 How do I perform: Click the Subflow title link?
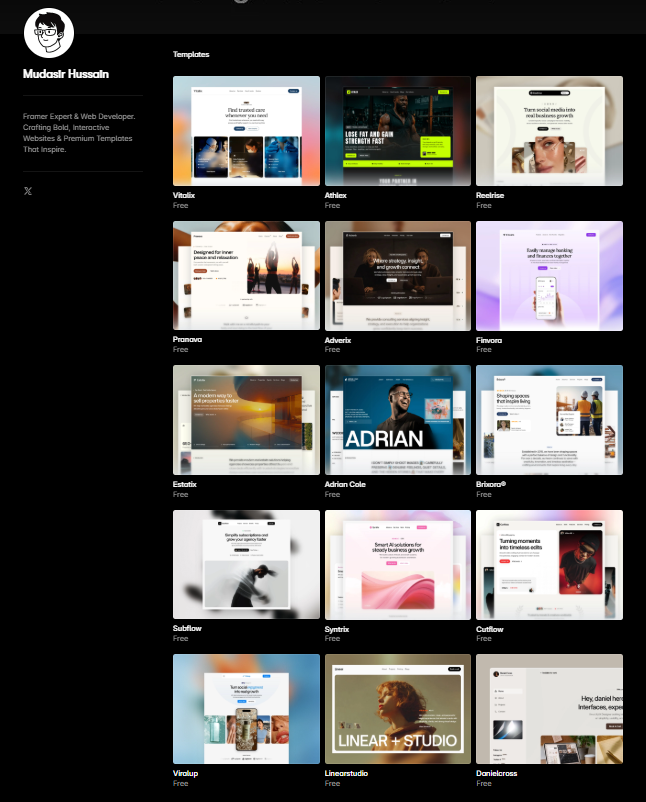(x=187, y=628)
